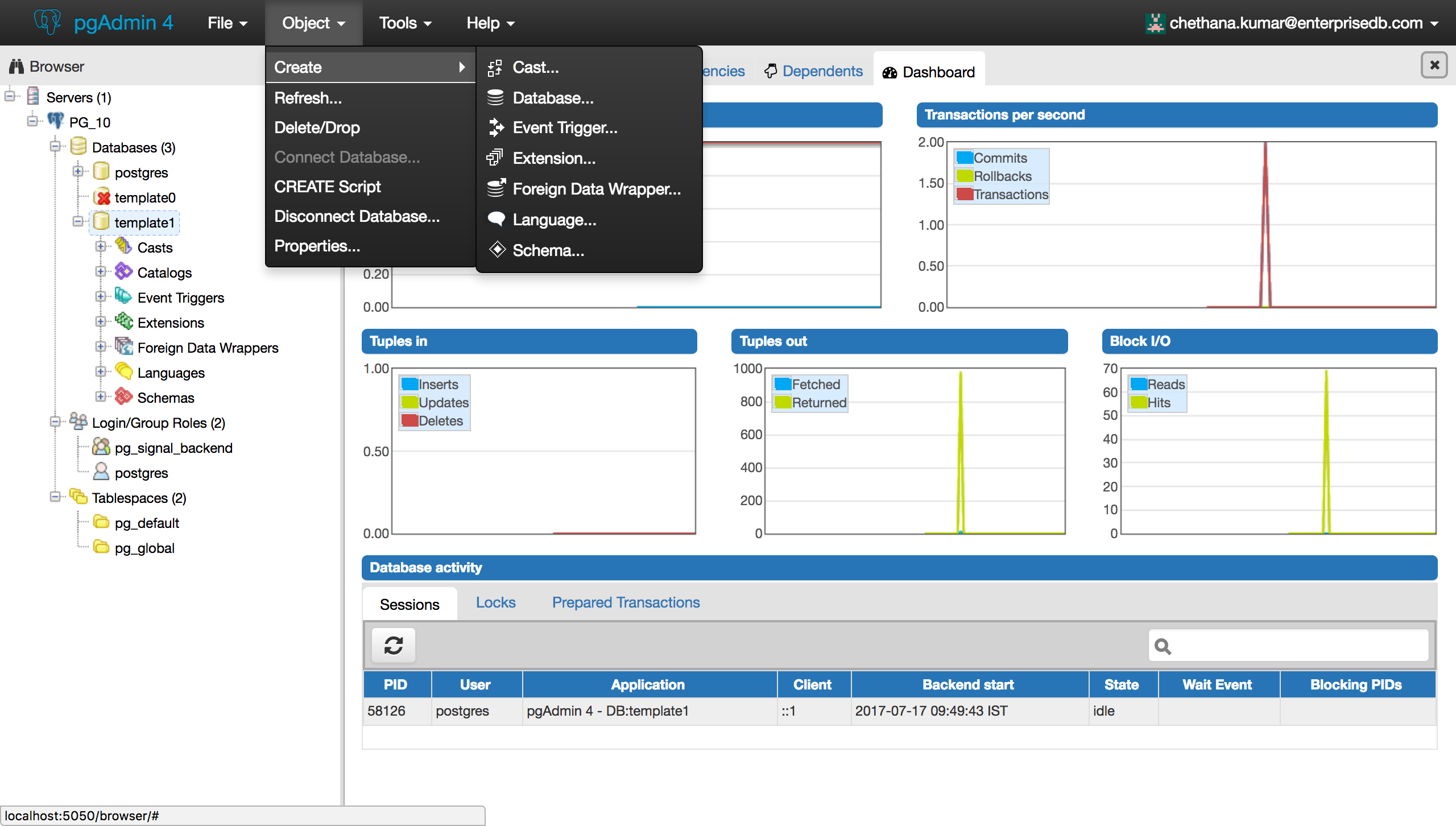Image resolution: width=1456 pixels, height=826 pixels.
Task: Click the Catalogs tree node icon
Action: coord(123,272)
